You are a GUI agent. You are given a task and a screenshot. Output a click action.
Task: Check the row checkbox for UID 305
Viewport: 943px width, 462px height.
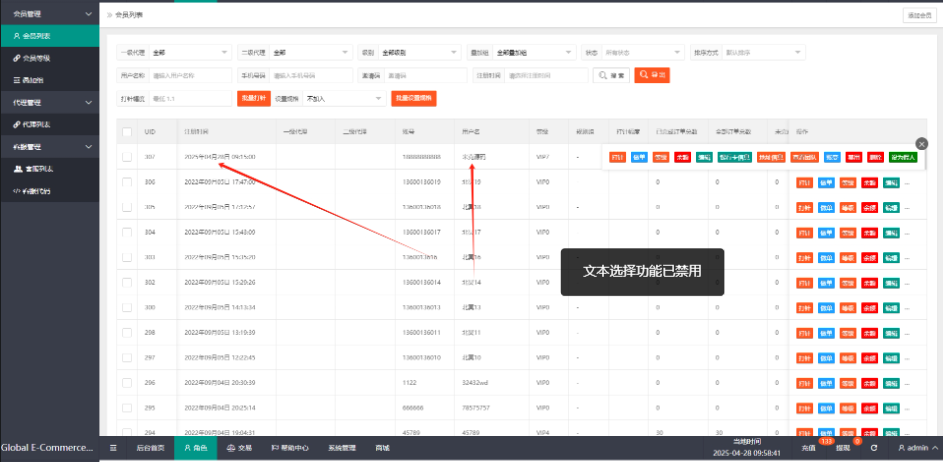[x=127, y=207]
